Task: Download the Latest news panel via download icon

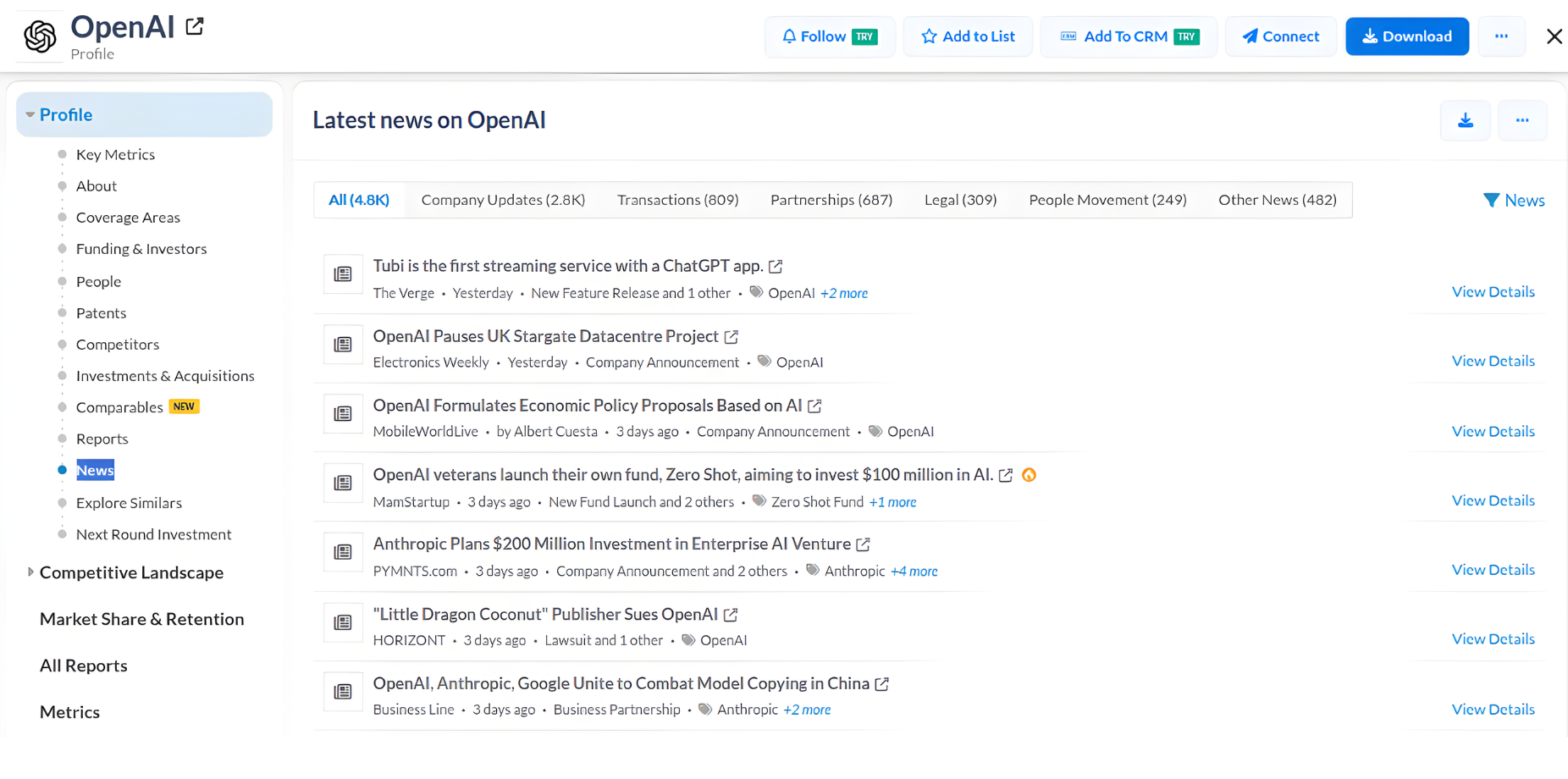Action: pyautogui.click(x=1466, y=120)
